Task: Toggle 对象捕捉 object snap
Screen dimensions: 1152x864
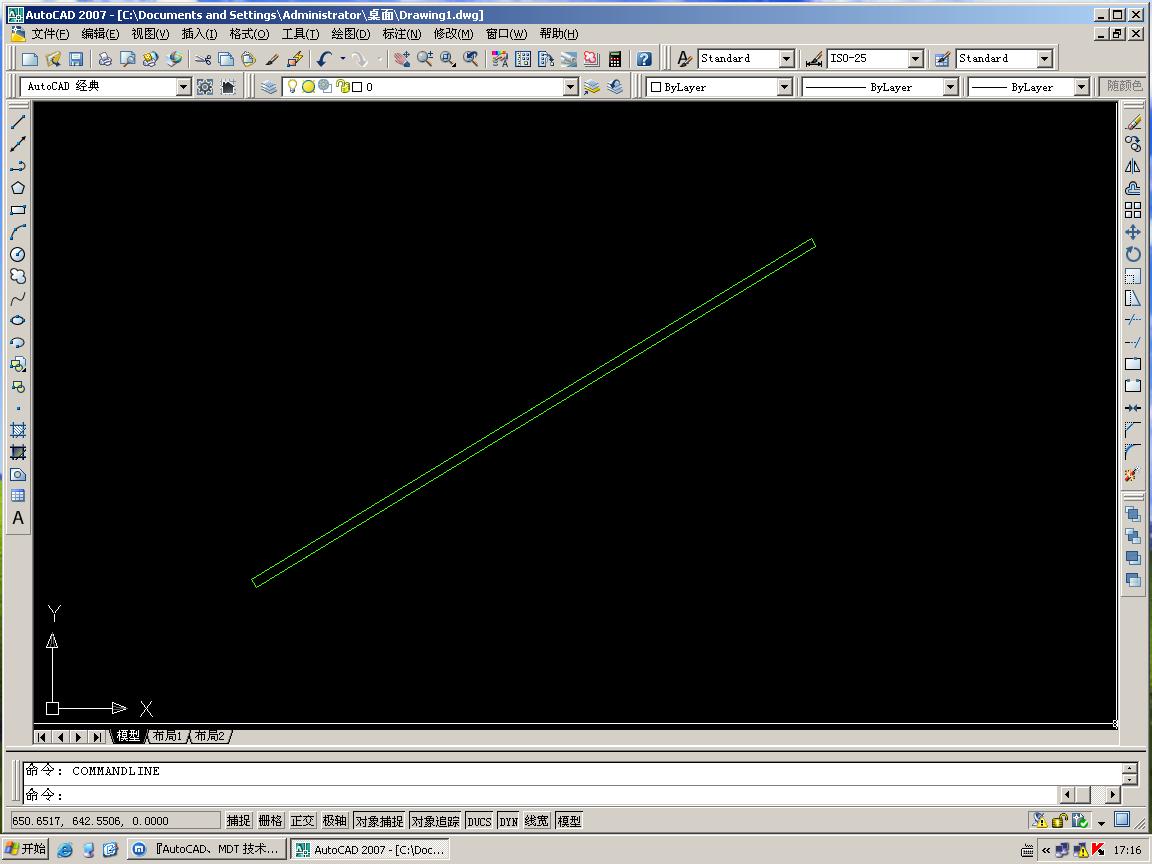Action: [379, 821]
